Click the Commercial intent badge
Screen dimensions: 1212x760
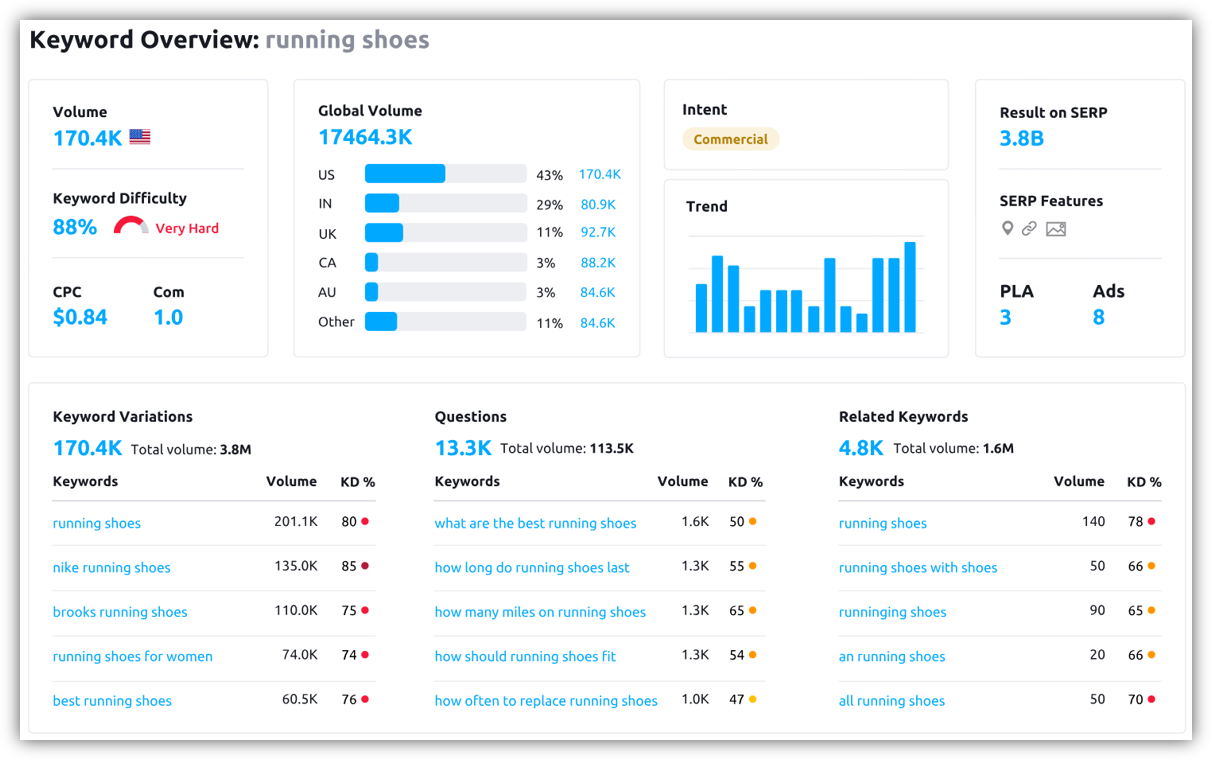pyautogui.click(x=730, y=139)
